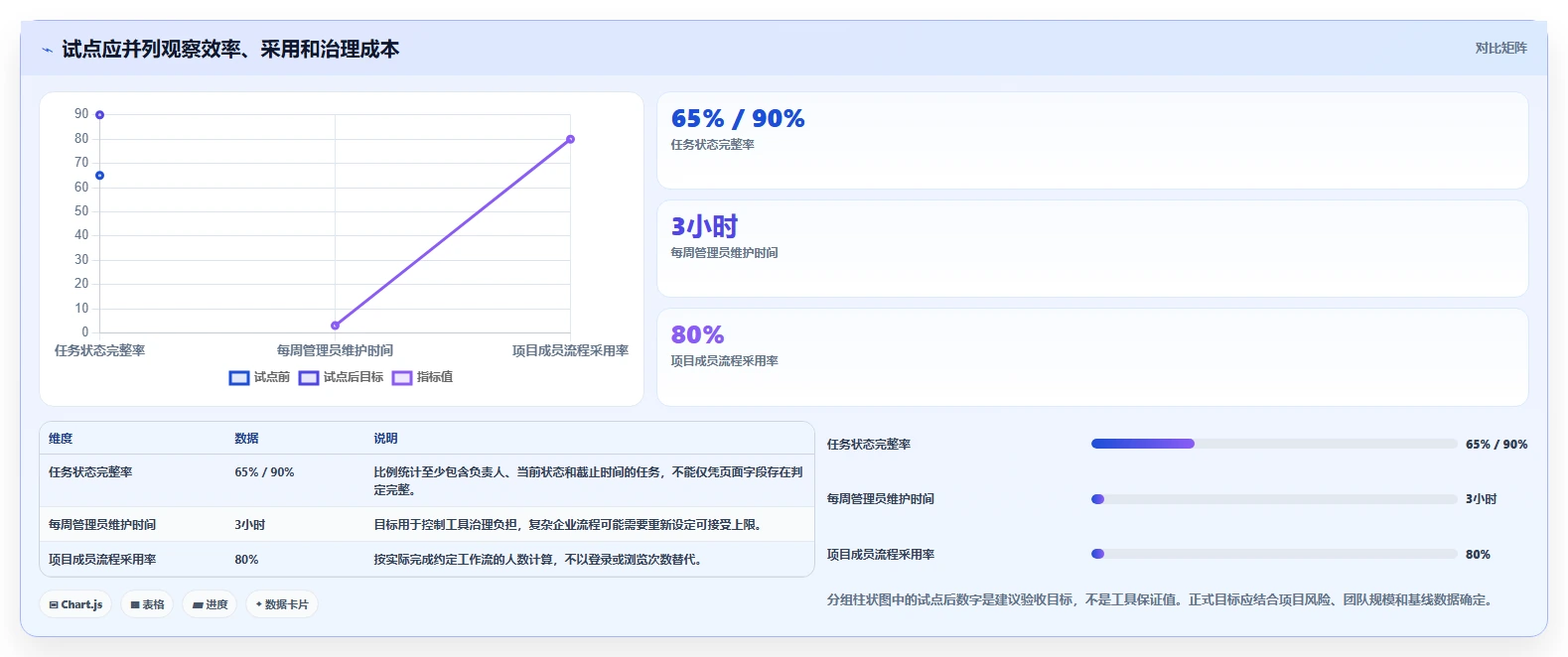Click the purple data point near value 3
The image size is (1568, 657).
coord(335,326)
